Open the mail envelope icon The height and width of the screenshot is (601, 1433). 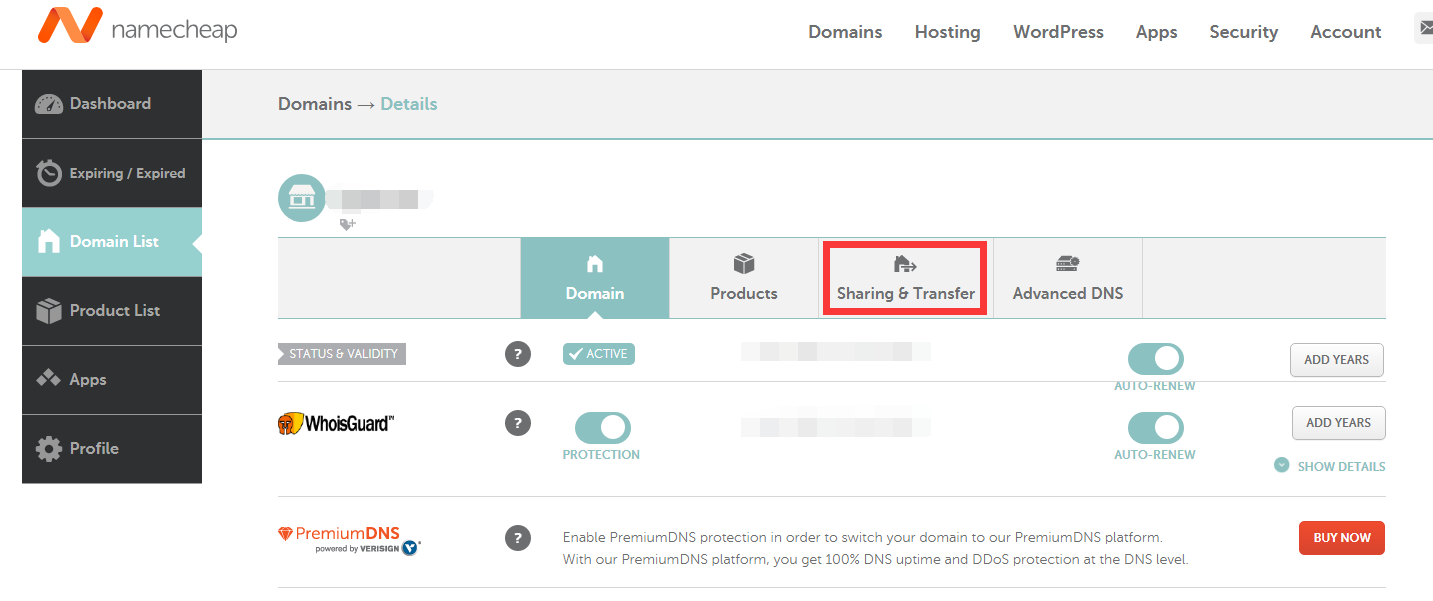coord(1424,29)
